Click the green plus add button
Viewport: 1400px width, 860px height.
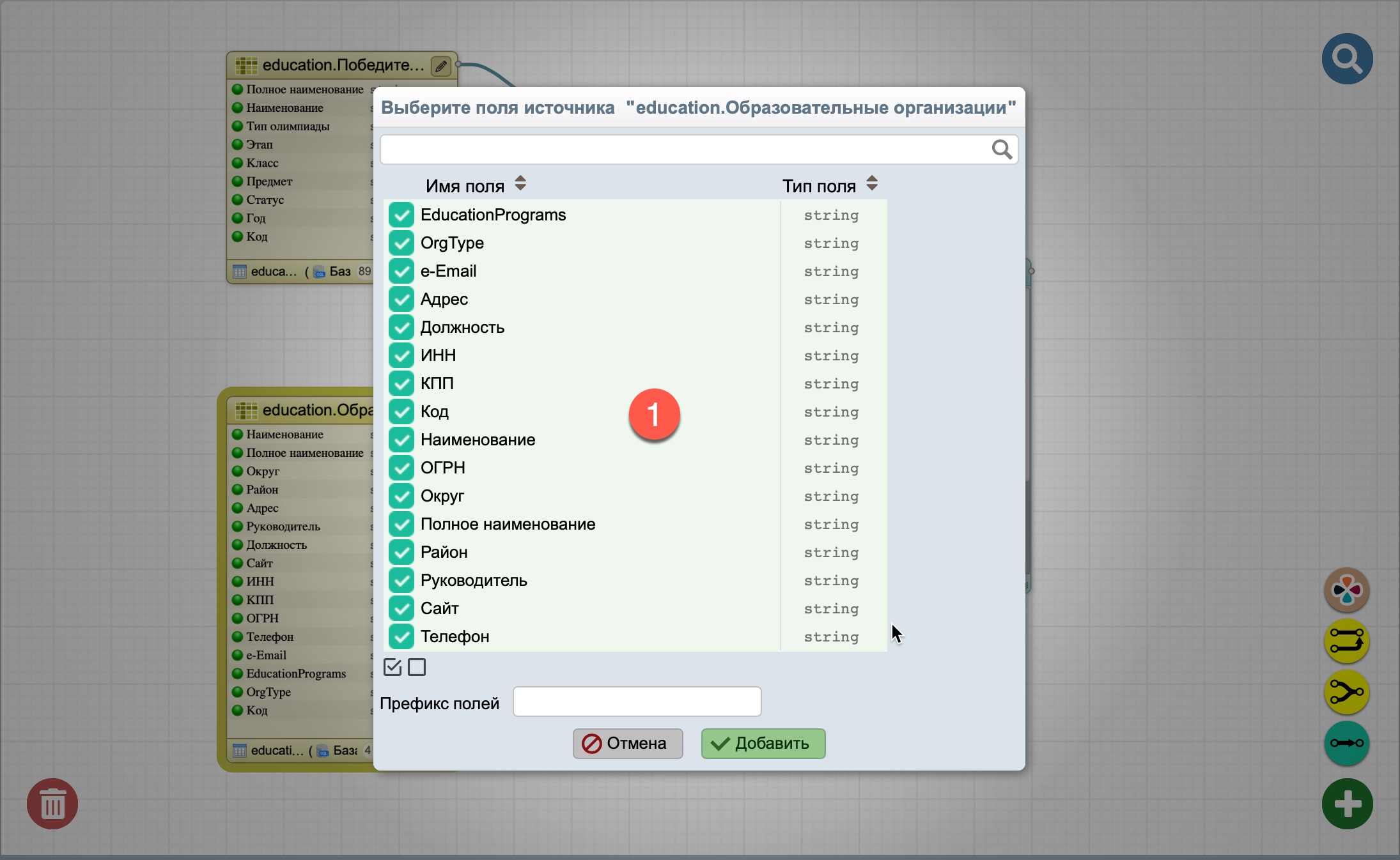pos(1347,804)
